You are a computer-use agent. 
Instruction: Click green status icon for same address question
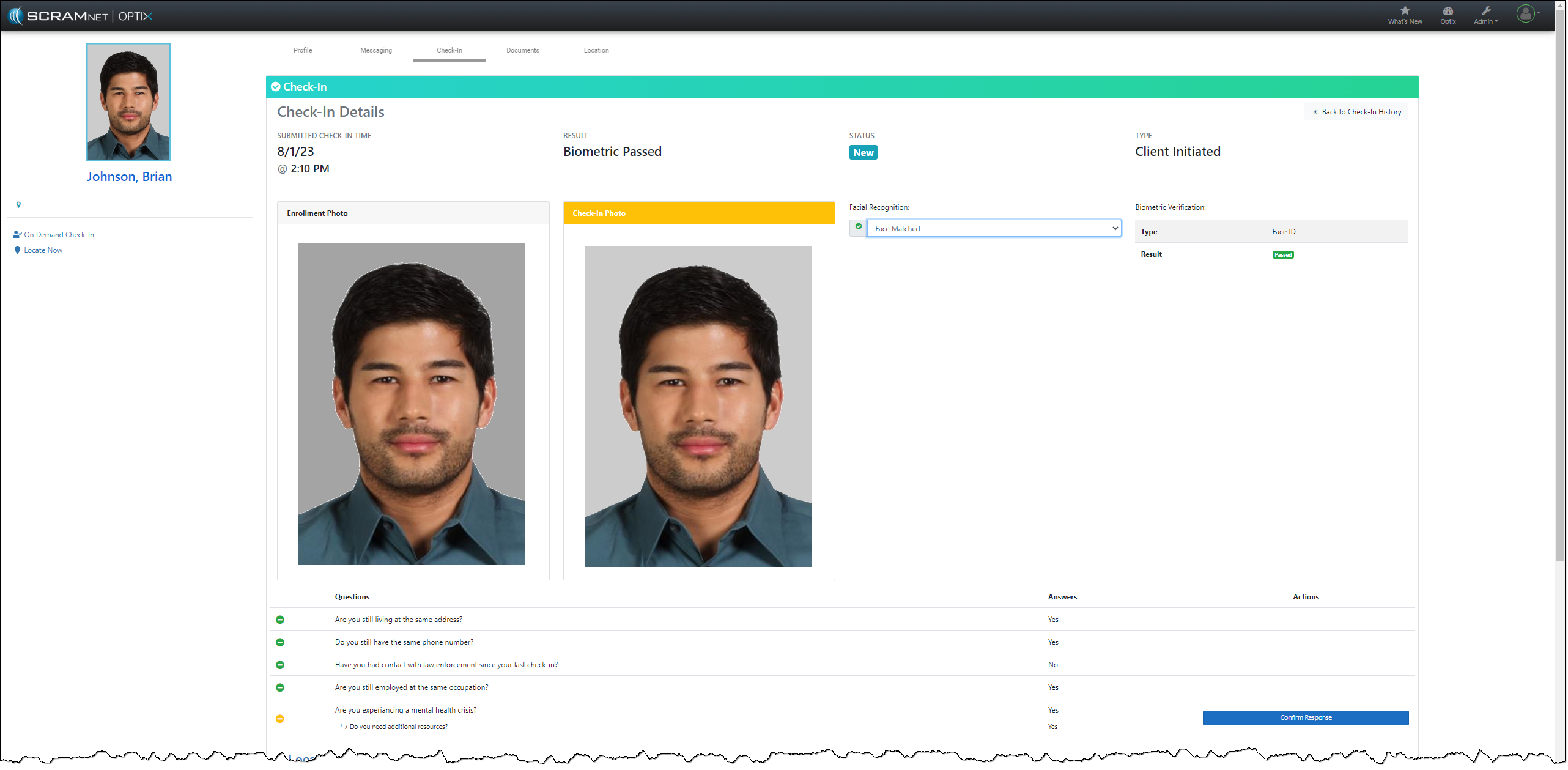coord(280,620)
